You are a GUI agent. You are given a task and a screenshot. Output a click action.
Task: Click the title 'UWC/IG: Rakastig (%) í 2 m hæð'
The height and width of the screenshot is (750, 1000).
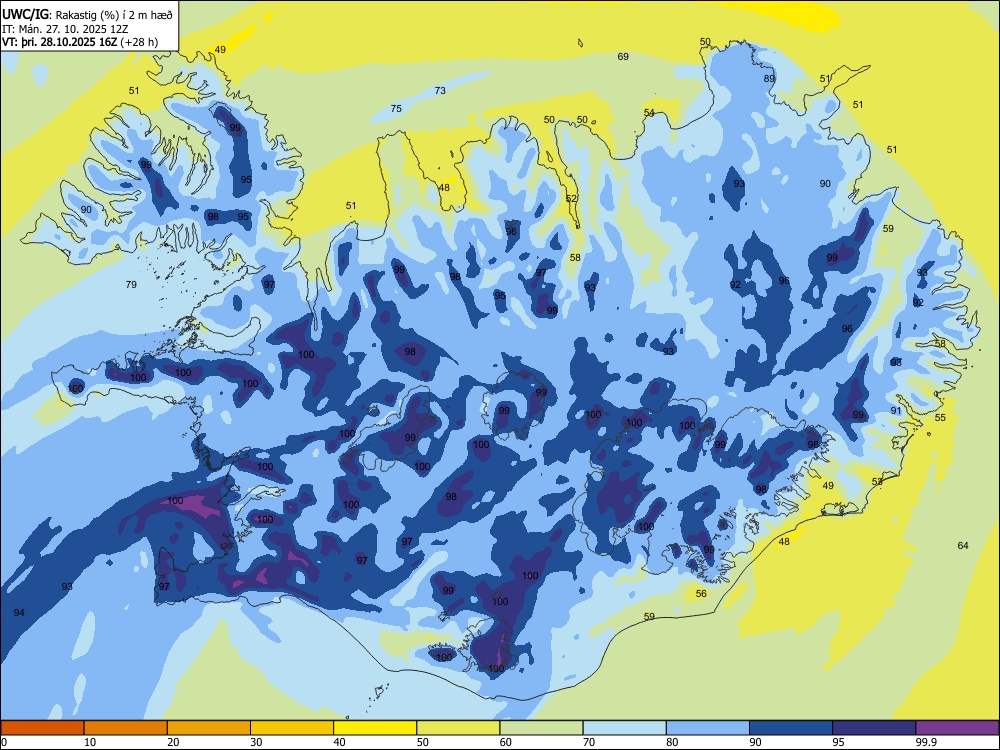87,15
